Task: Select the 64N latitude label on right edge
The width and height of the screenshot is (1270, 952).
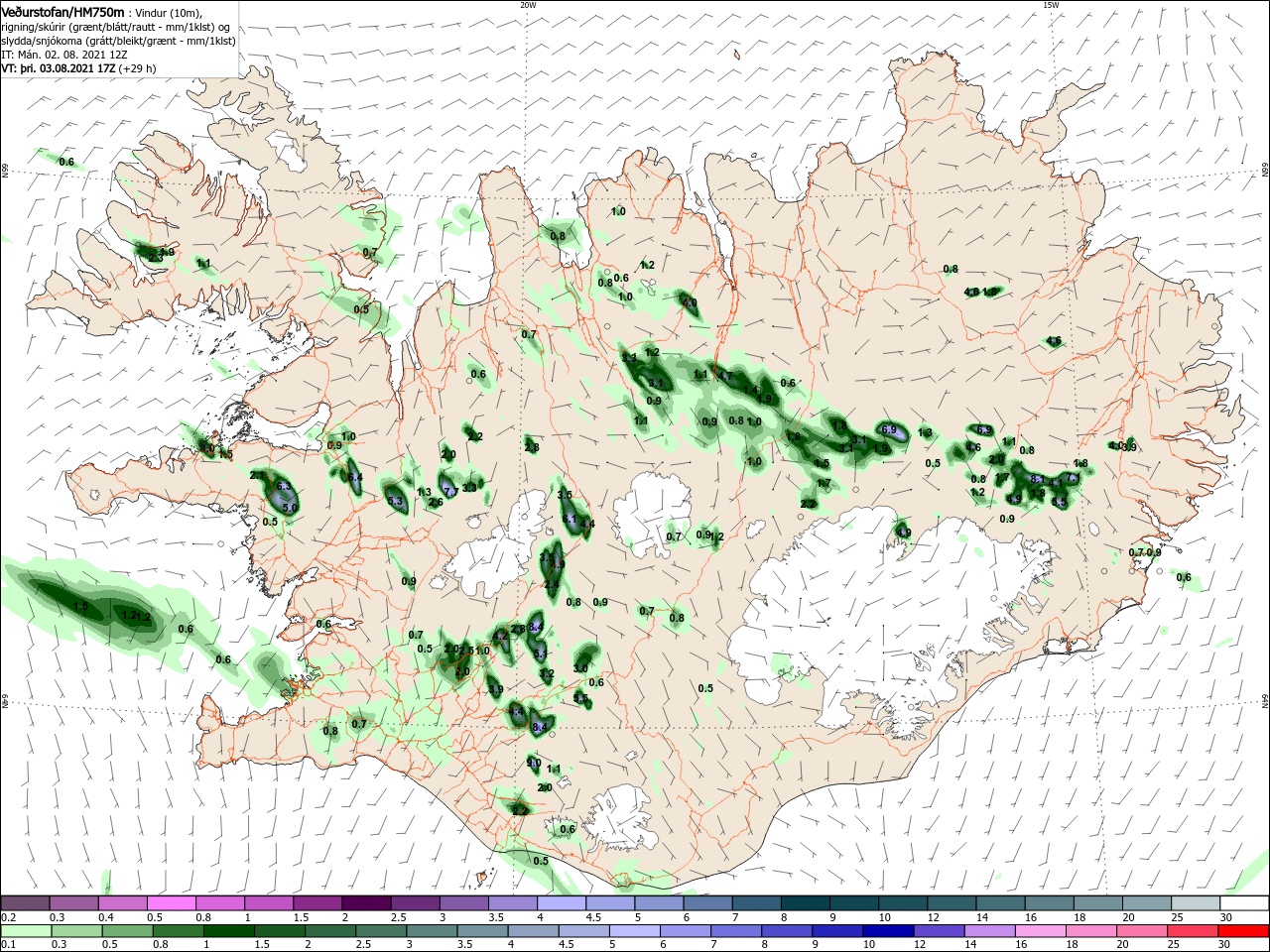Action: [x=1265, y=701]
